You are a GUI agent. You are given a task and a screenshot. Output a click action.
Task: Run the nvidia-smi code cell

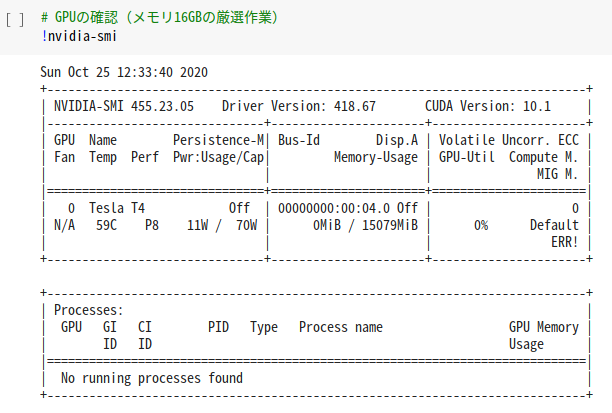[x=15, y=19]
